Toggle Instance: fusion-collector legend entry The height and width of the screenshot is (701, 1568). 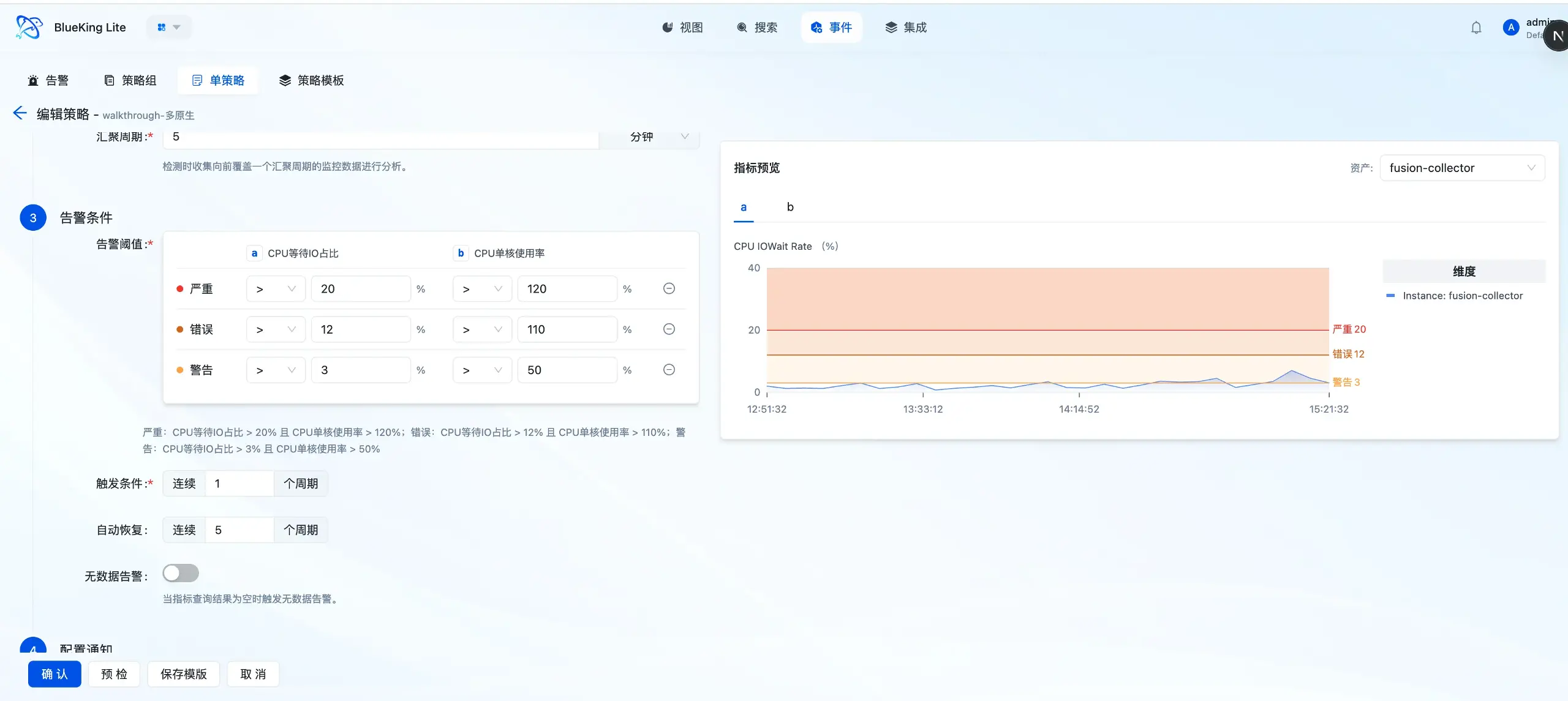(1455, 296)
